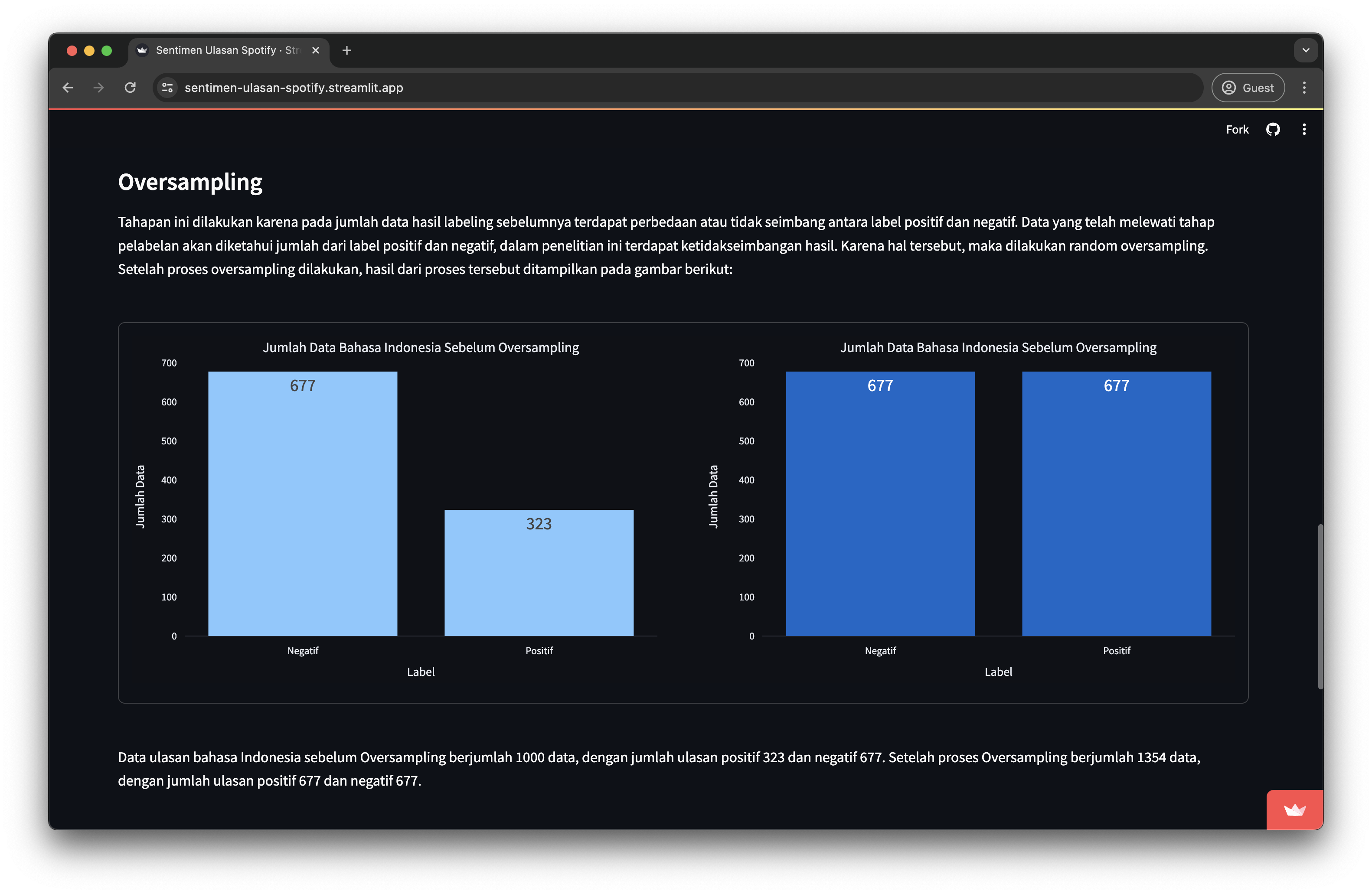Go back using the browser back arrow
Viewport: 1372px width, 894px height.
point(68,88)
